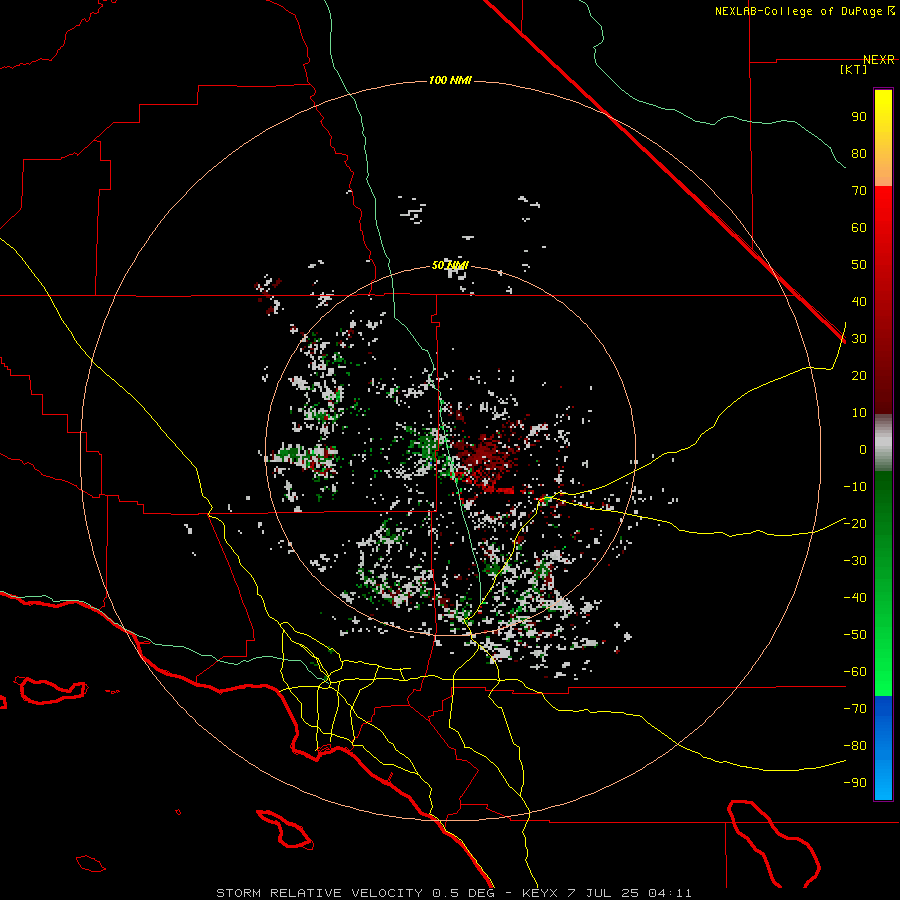The height and width of the screenshot is (900, 900).
Task: Select the -50 knot scale label
Action: (855, 635)
